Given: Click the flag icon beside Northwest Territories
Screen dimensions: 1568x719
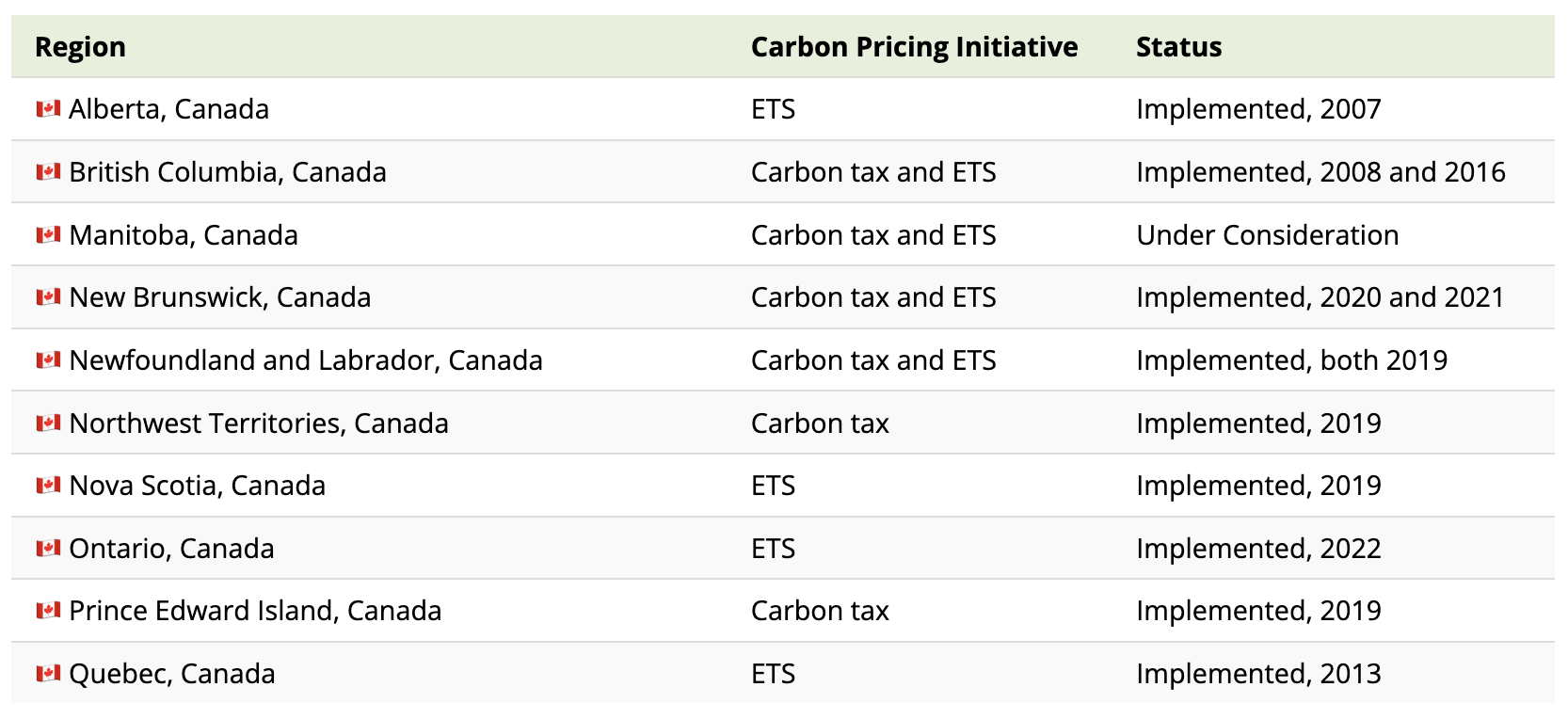Looking at the screenshot, I should click(48, 423).
